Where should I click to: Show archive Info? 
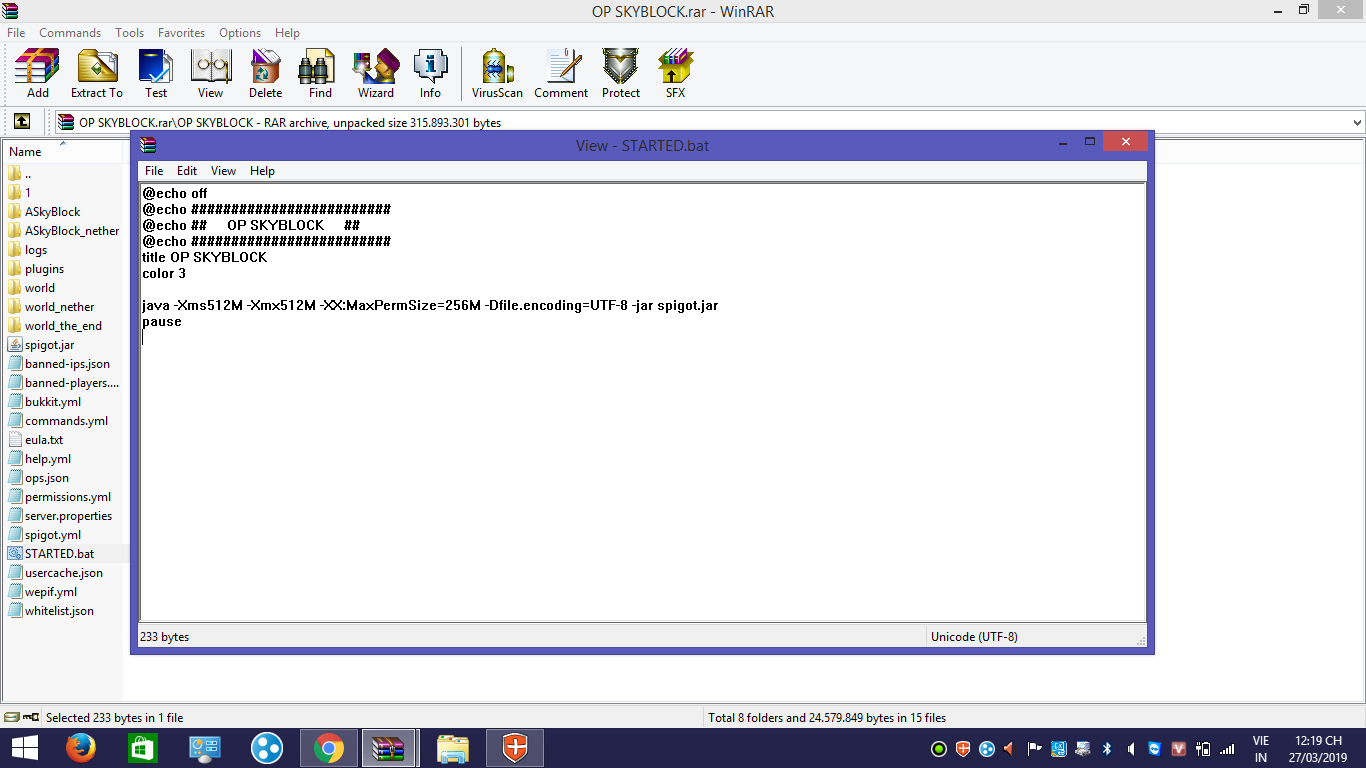430,74
